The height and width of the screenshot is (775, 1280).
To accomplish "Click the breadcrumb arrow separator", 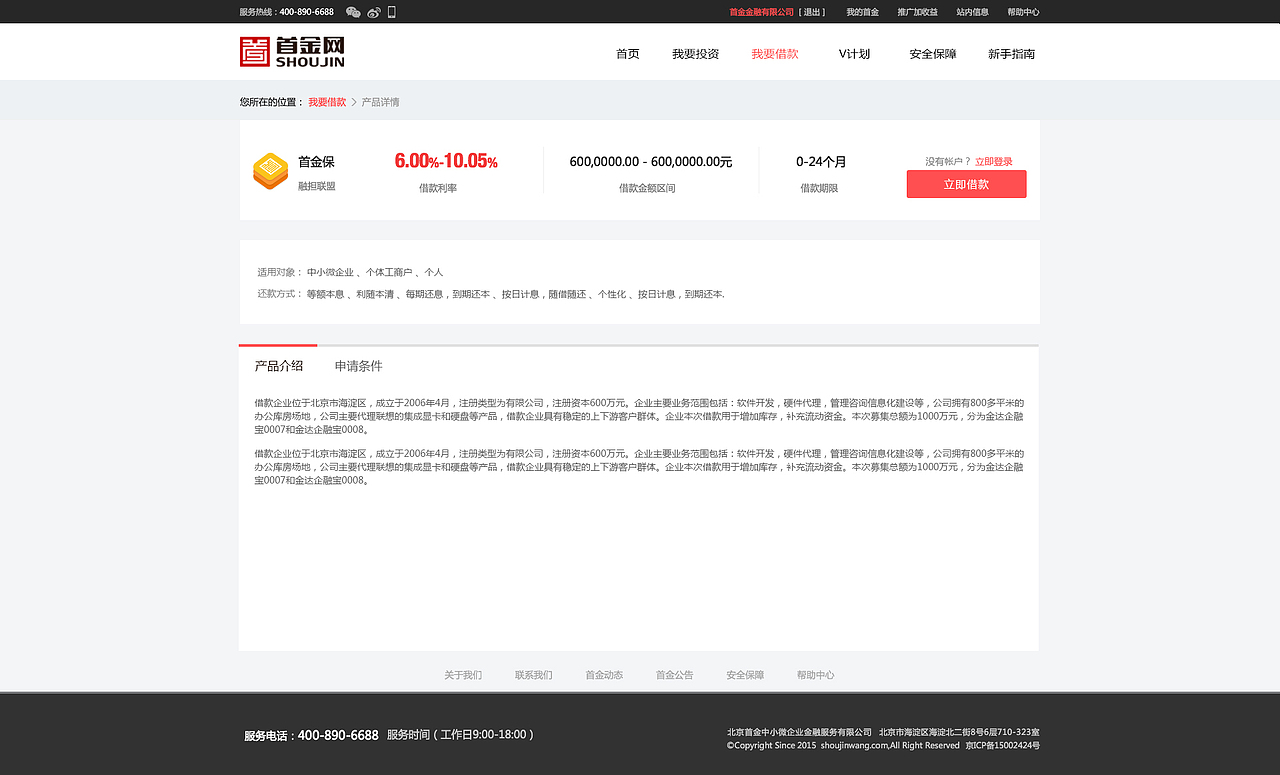I will click(354, 102).
